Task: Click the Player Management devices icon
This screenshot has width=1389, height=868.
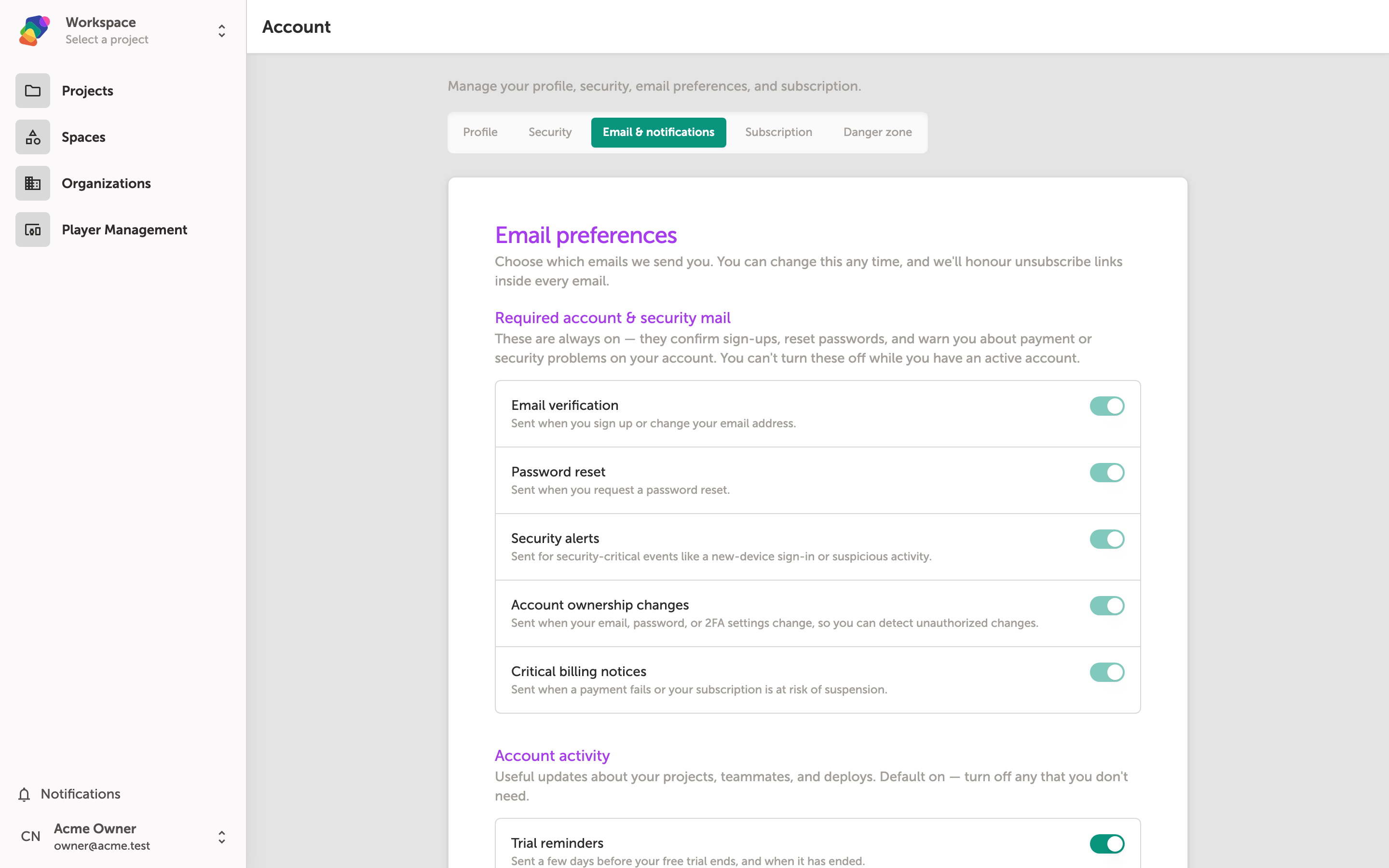Action: click(x=33, y=230)
